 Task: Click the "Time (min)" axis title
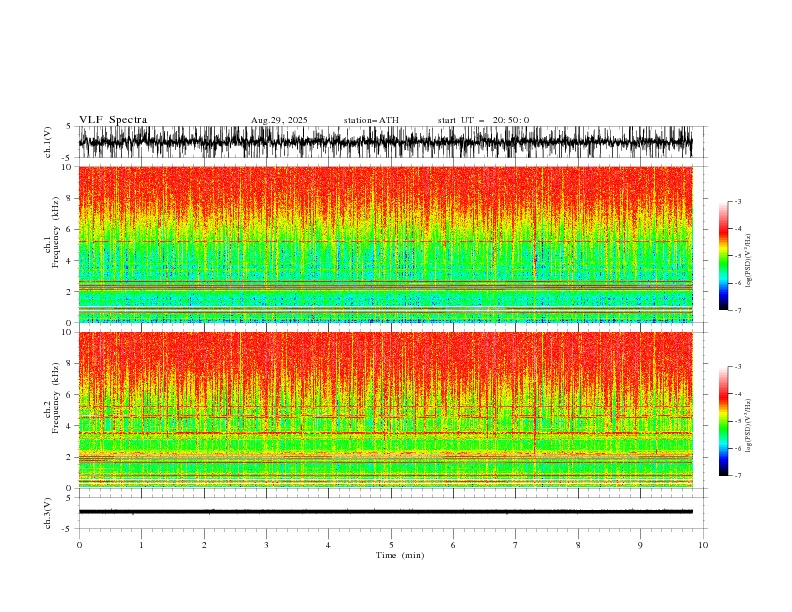pyautogui.click(x=400, y=555)
